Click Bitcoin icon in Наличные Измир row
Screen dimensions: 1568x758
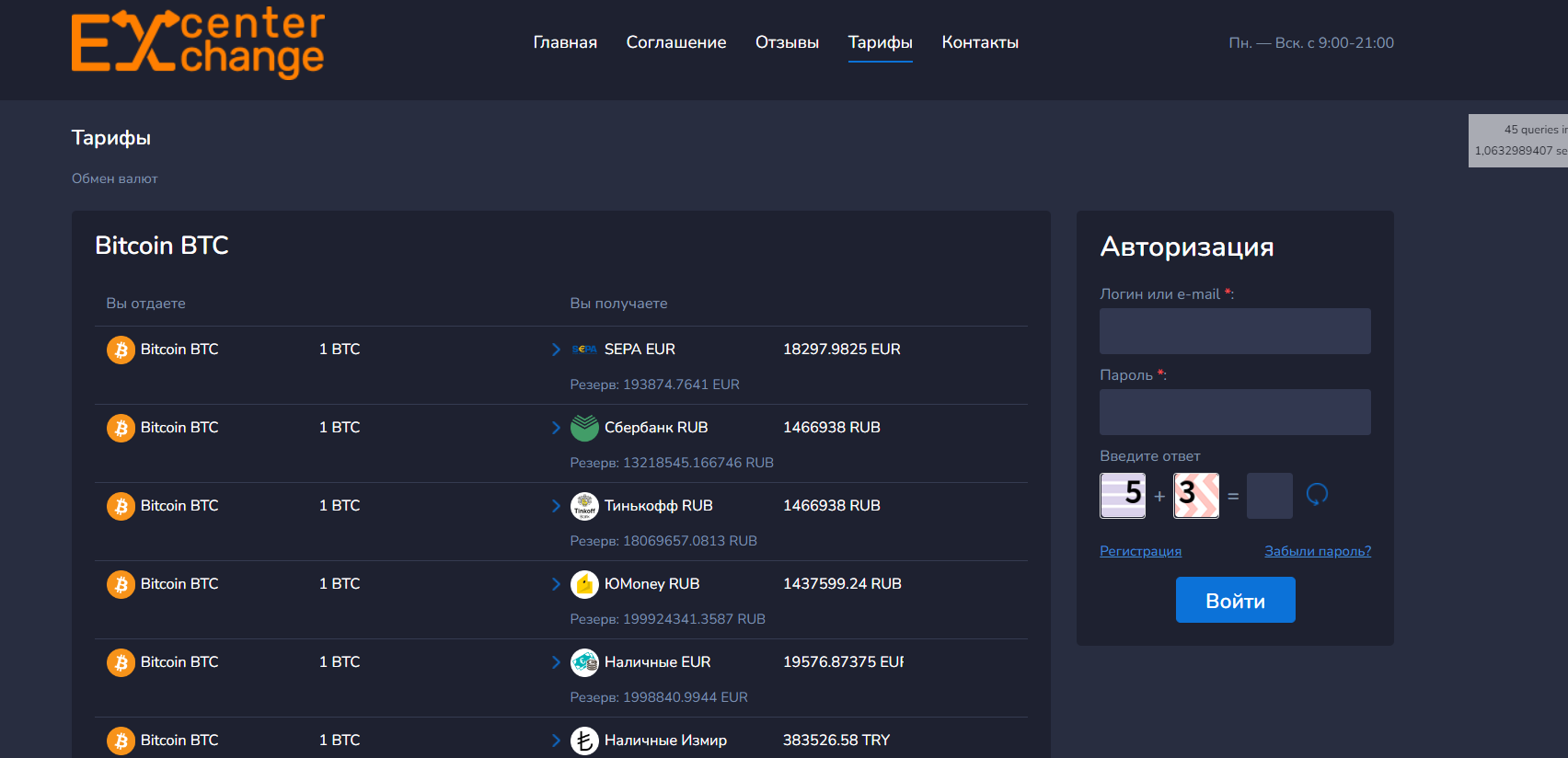(x=121, y=741)
